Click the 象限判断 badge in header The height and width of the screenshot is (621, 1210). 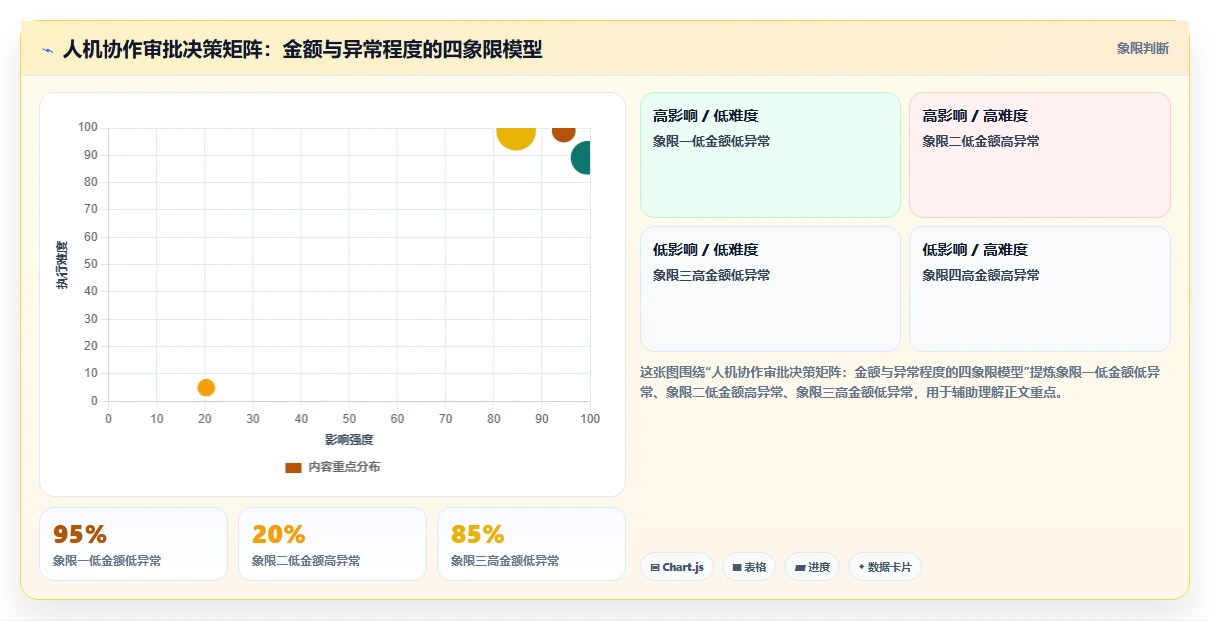tap(1142, 48)
